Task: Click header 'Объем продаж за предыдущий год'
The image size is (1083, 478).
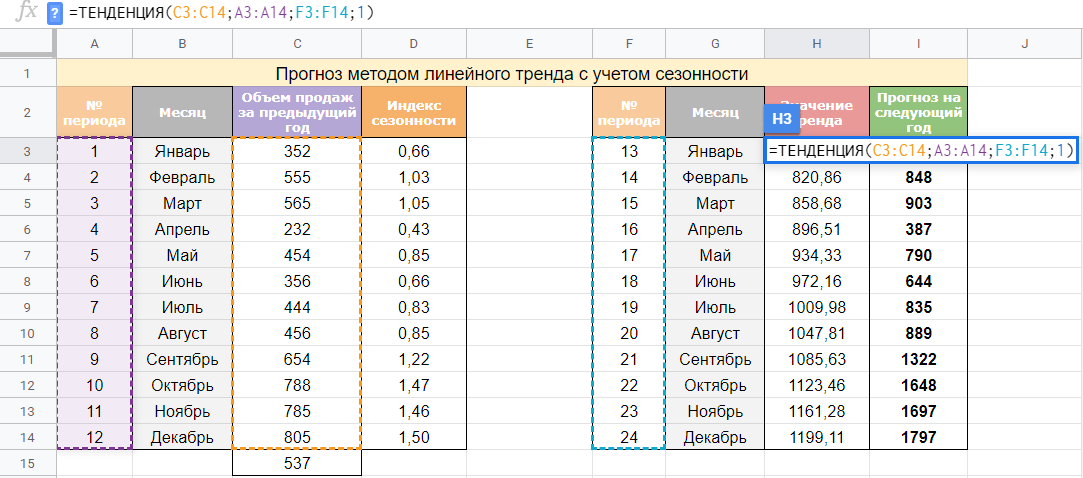Action: 297,112
